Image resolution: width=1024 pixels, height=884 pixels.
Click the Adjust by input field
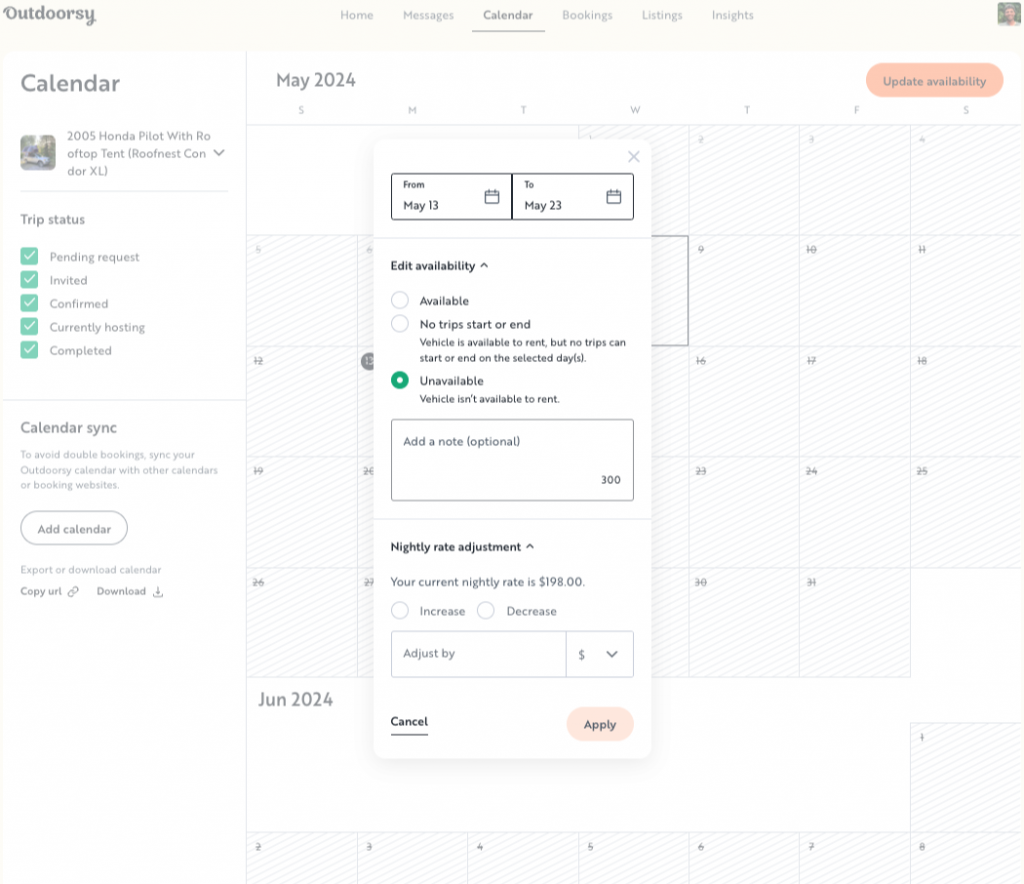[479, 654]
